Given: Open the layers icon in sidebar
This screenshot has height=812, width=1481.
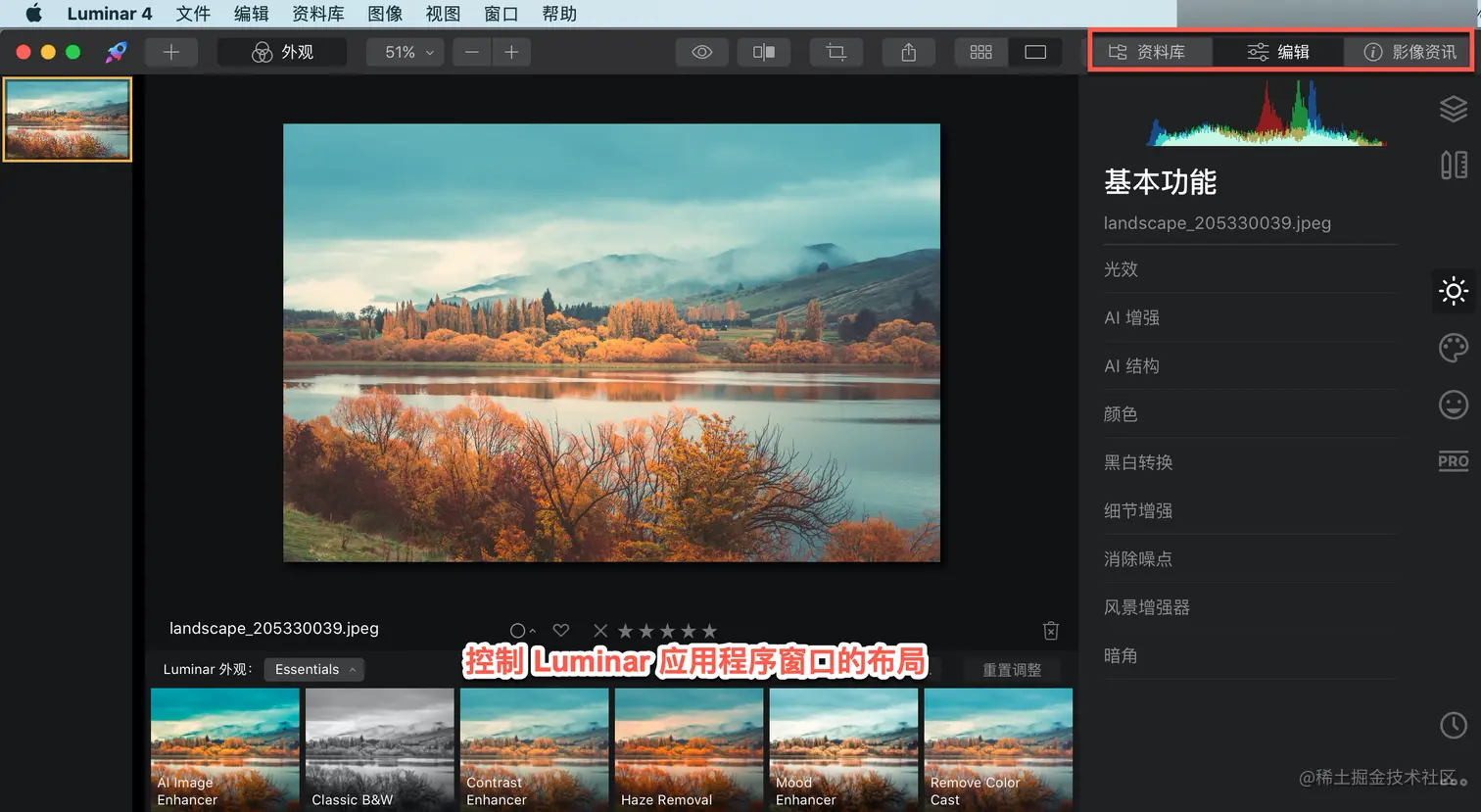Looking at the screenshot, I should coord(1454,109).
